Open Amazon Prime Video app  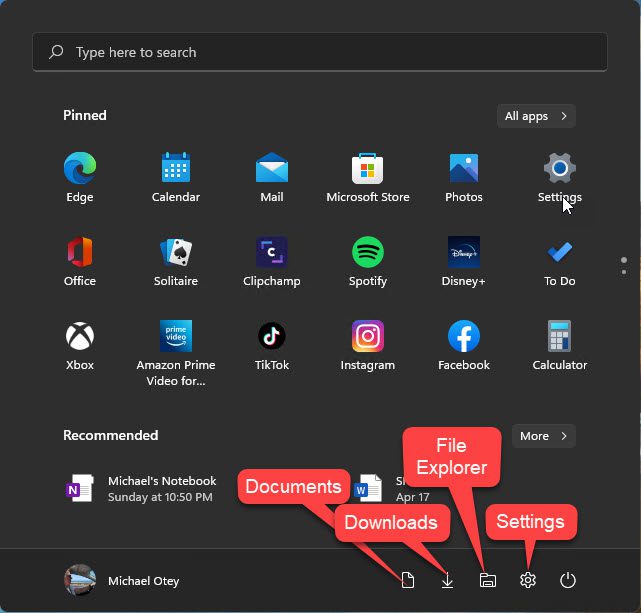pyautogui.click(x=176, y=353)
